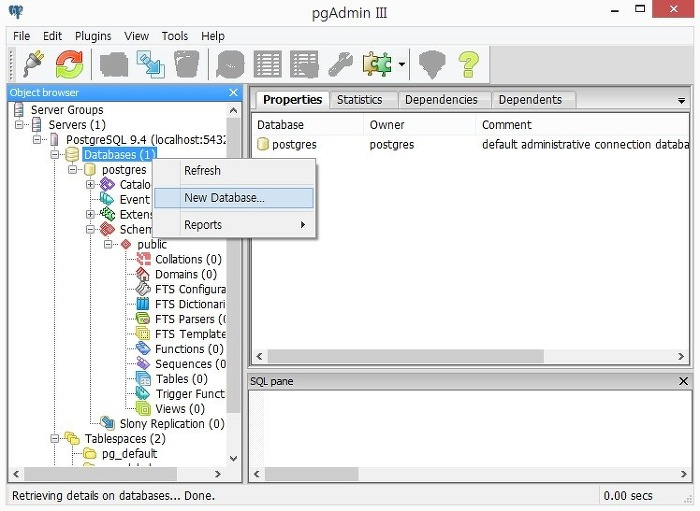This screenshot has width=700, height=511.
Task: Switch to the Dependents tab
Action: [x=530, y=100]
